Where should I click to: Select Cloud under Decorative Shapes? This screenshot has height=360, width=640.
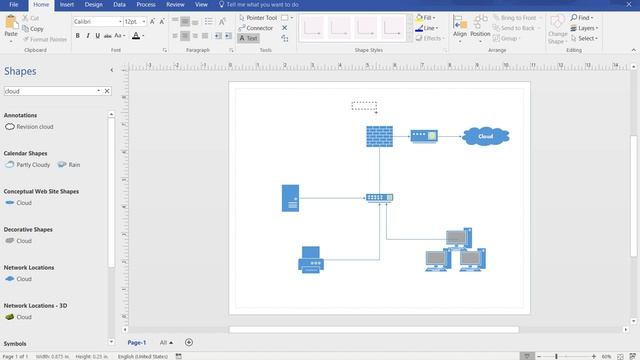click(x=18, y=241)
